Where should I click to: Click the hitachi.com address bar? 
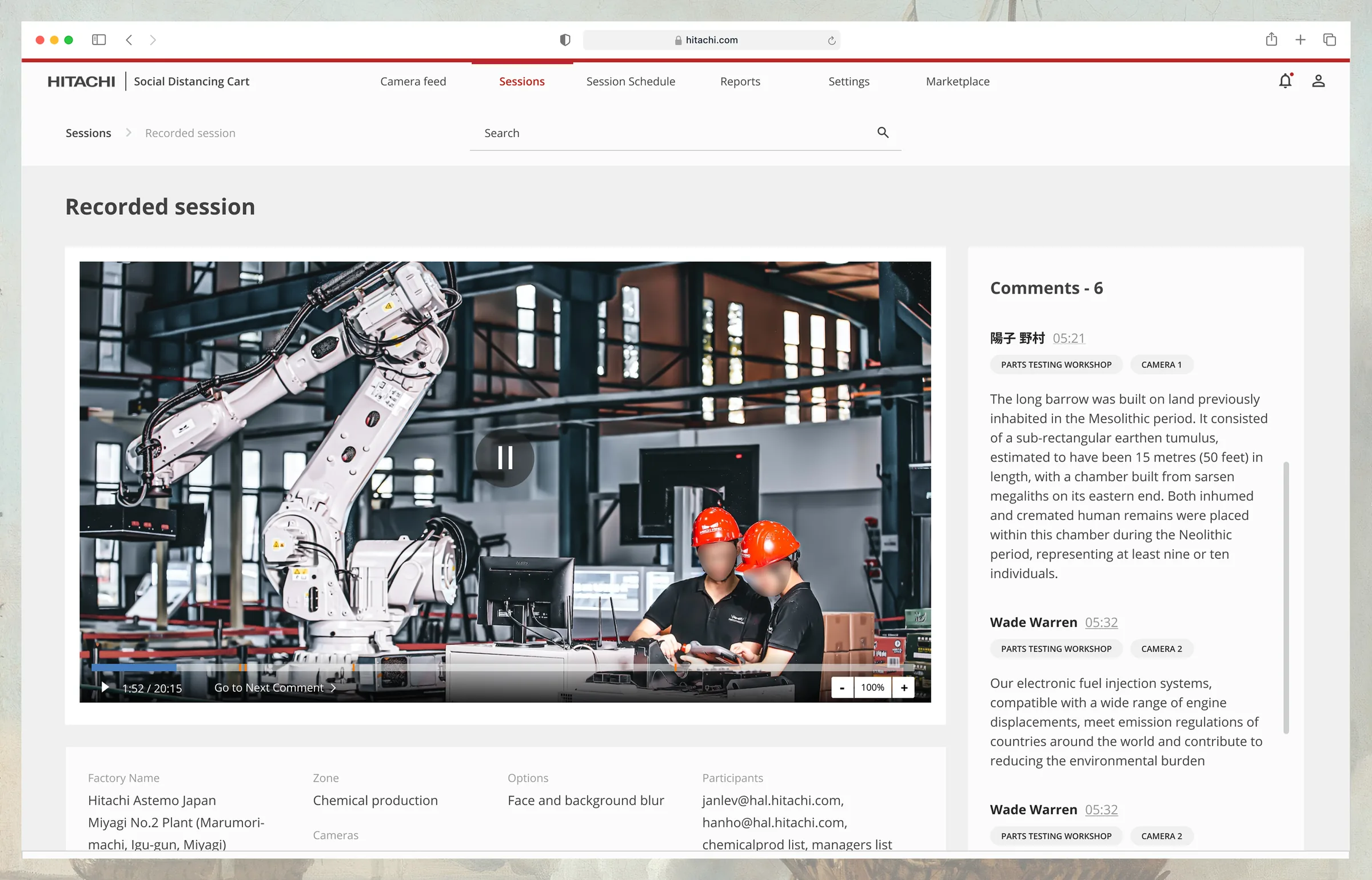click(711, 40)
